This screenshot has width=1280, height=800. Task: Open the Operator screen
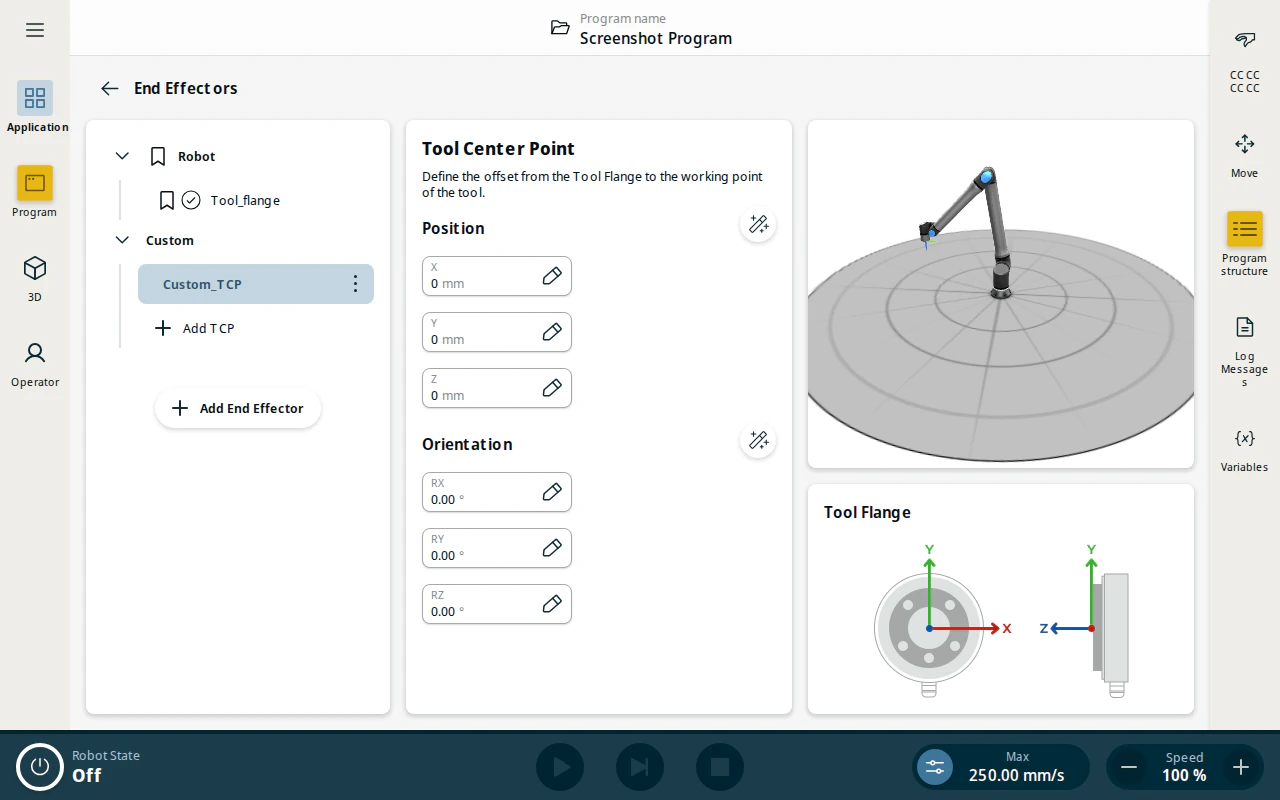pos(35,362)
